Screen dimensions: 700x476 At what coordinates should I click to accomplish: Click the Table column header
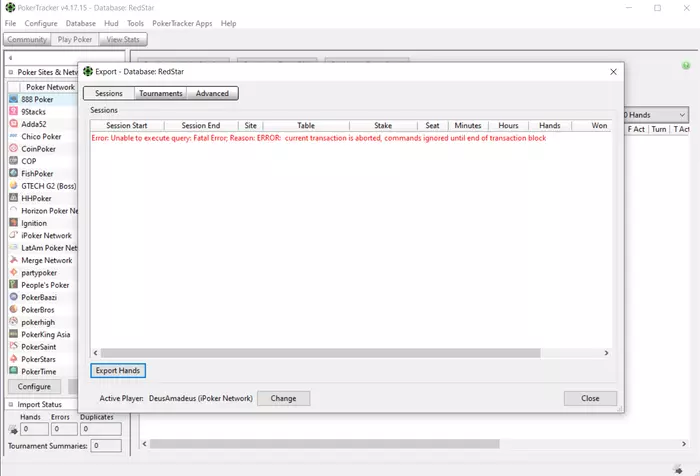306,125
